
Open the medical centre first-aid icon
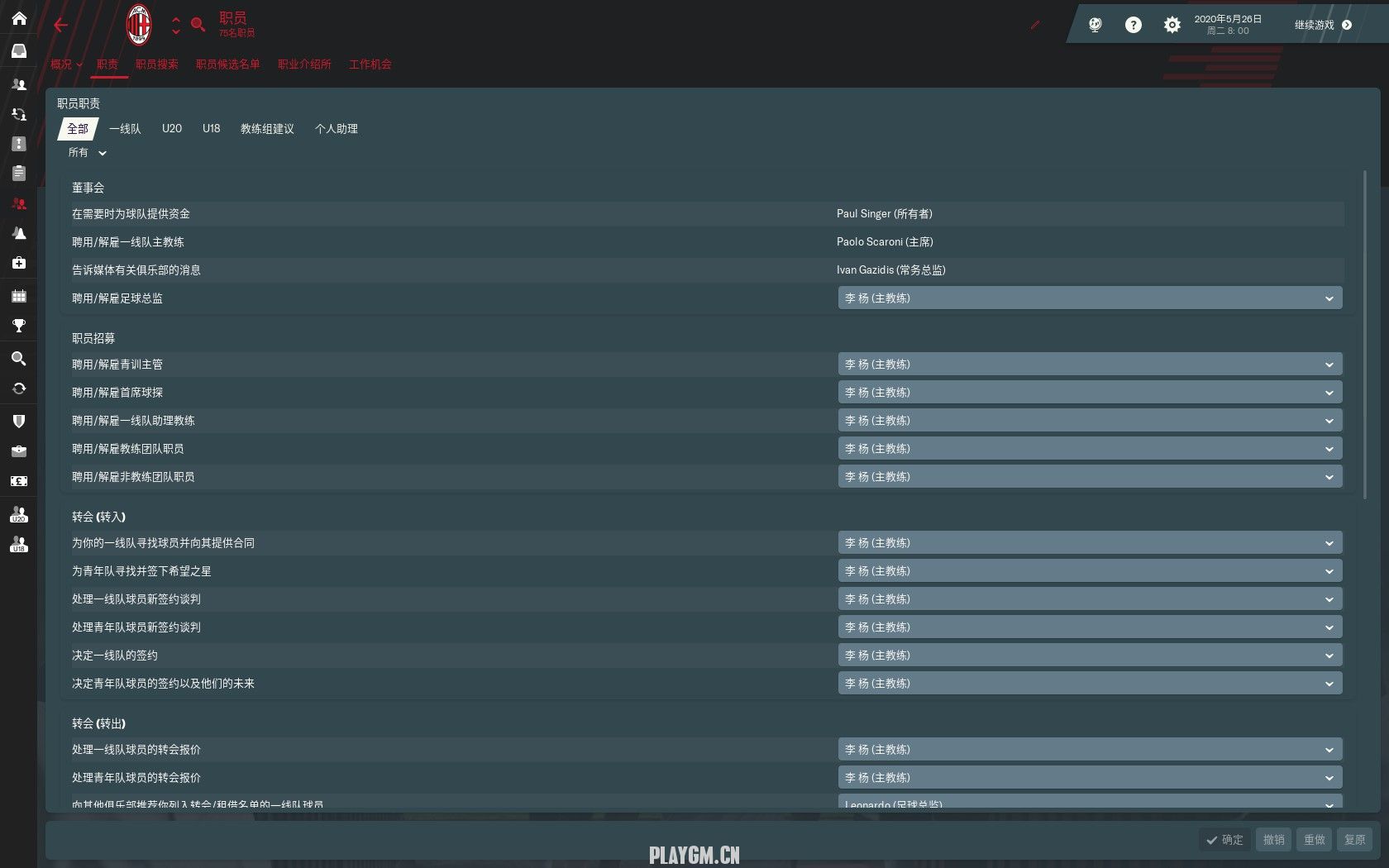point(18,263)
